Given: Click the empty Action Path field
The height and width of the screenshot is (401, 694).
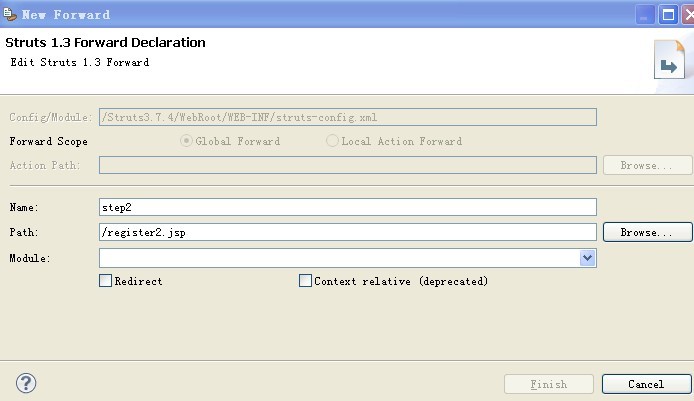Looking at the screenshot, I should 348,165.
